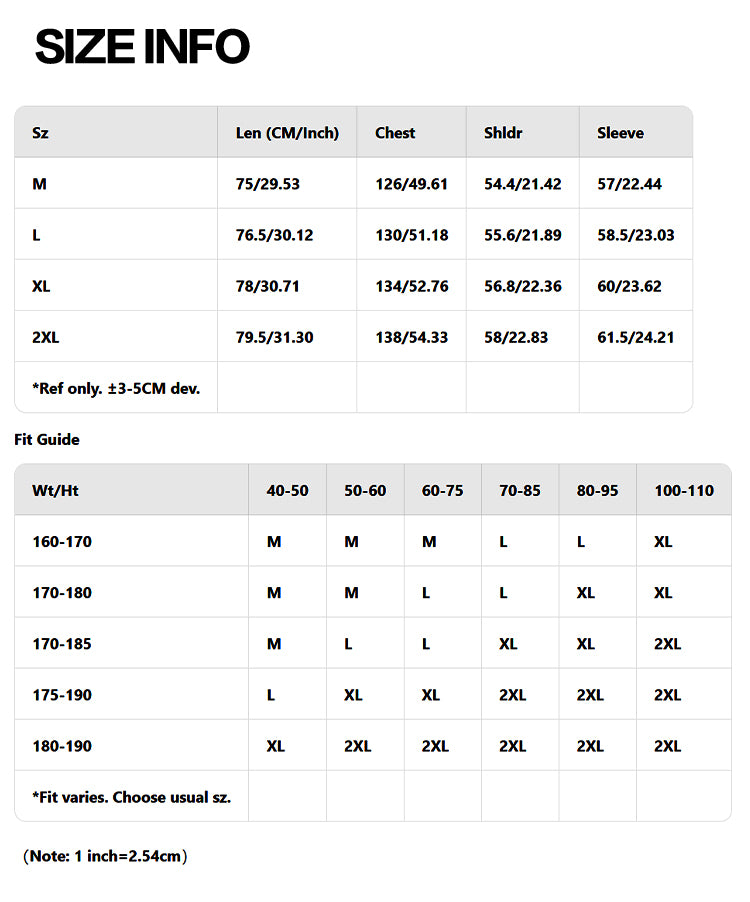Click the 130/51.18 chest value

point(412,235)
